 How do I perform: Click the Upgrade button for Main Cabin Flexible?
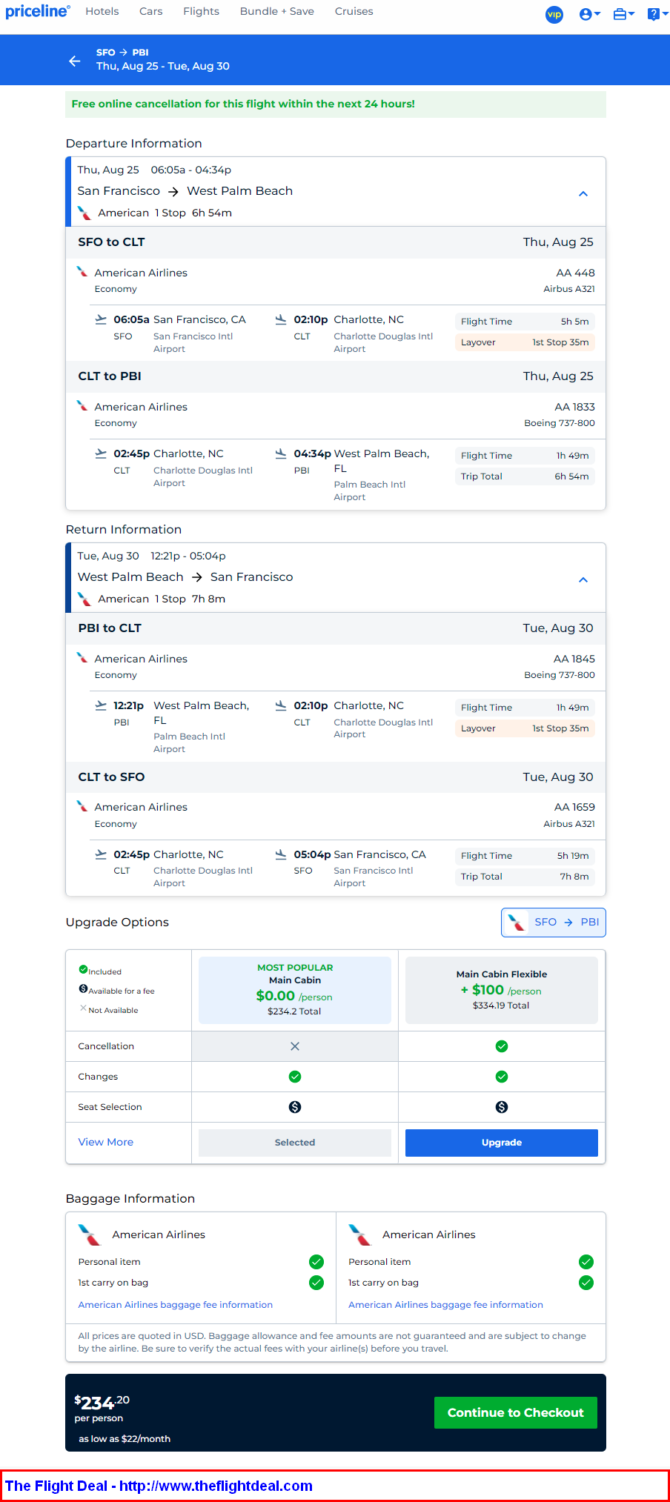501,1142
